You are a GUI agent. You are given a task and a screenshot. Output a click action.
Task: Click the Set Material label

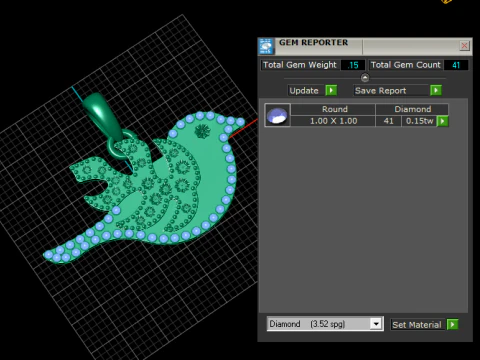point(417,325)
